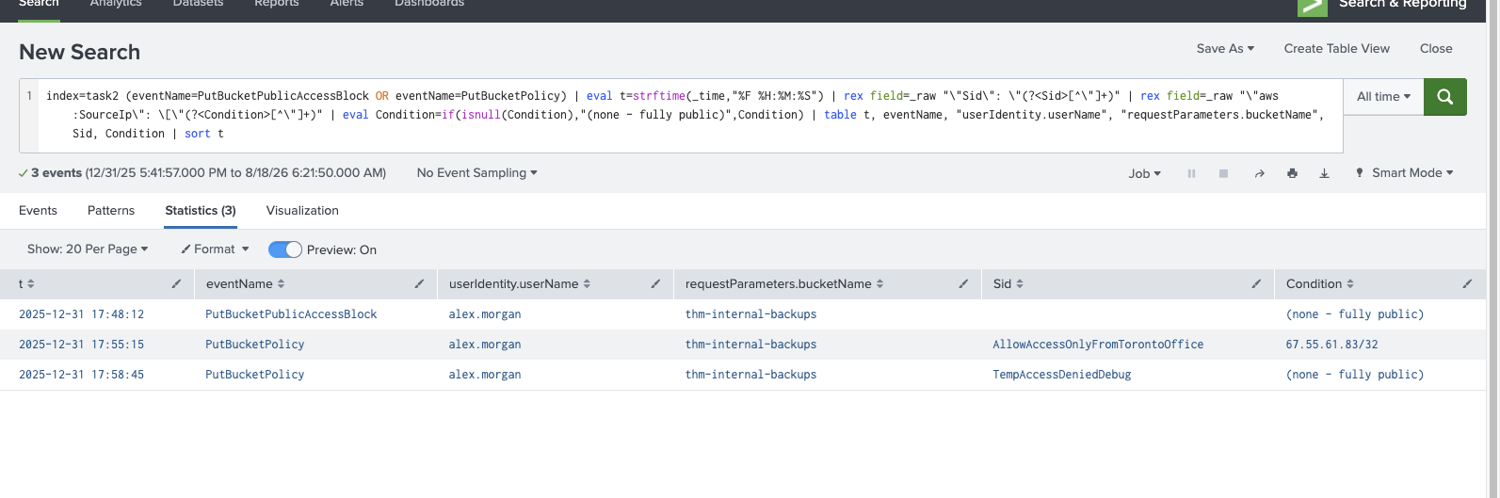The image size is (1500, 498).
Task: Select the Statistics (3) tab
Action: click(x=200, y=211)
